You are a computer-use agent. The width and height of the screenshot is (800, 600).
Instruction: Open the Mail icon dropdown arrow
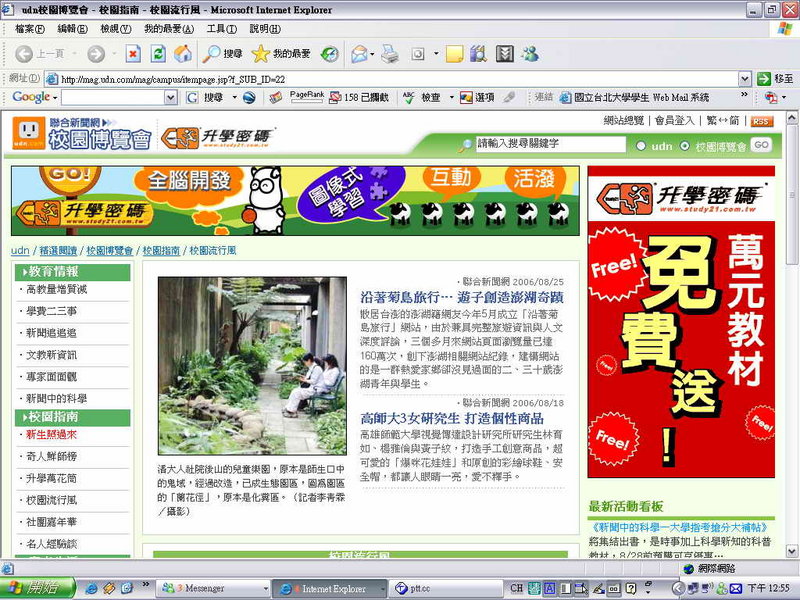[x=372, y=54]
